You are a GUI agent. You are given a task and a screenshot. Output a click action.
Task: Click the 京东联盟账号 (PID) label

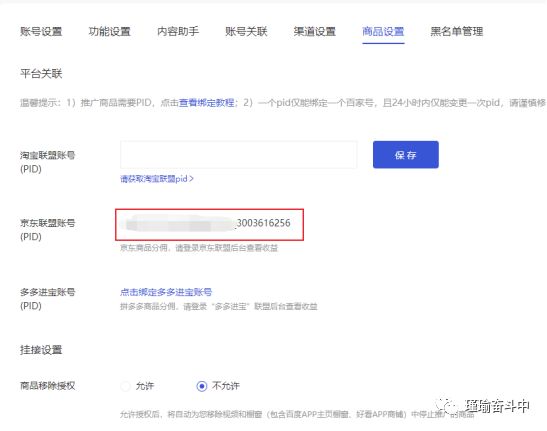(47, 230)
